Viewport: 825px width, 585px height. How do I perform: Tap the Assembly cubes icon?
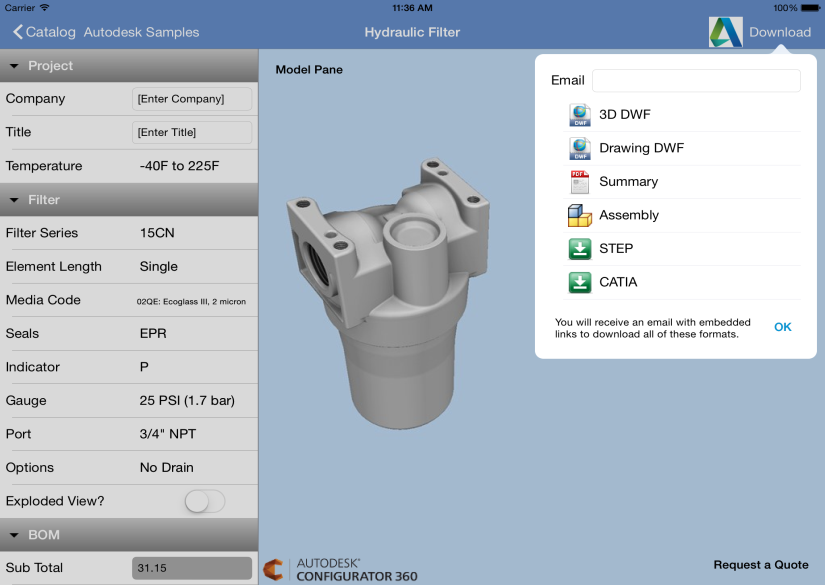pos(580,215)
